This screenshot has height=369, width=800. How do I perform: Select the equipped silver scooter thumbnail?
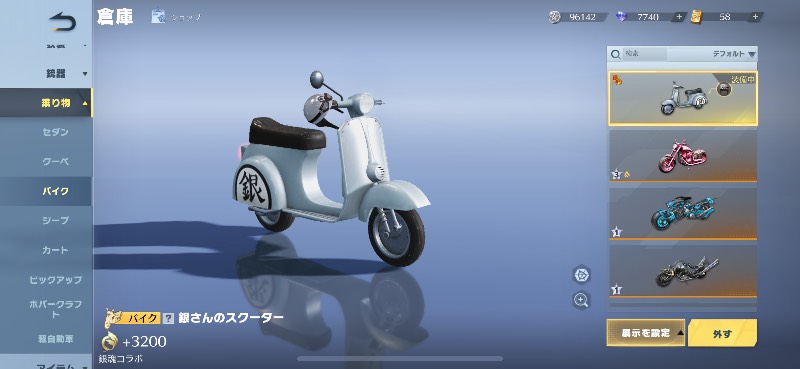click(x=683, y=99)
